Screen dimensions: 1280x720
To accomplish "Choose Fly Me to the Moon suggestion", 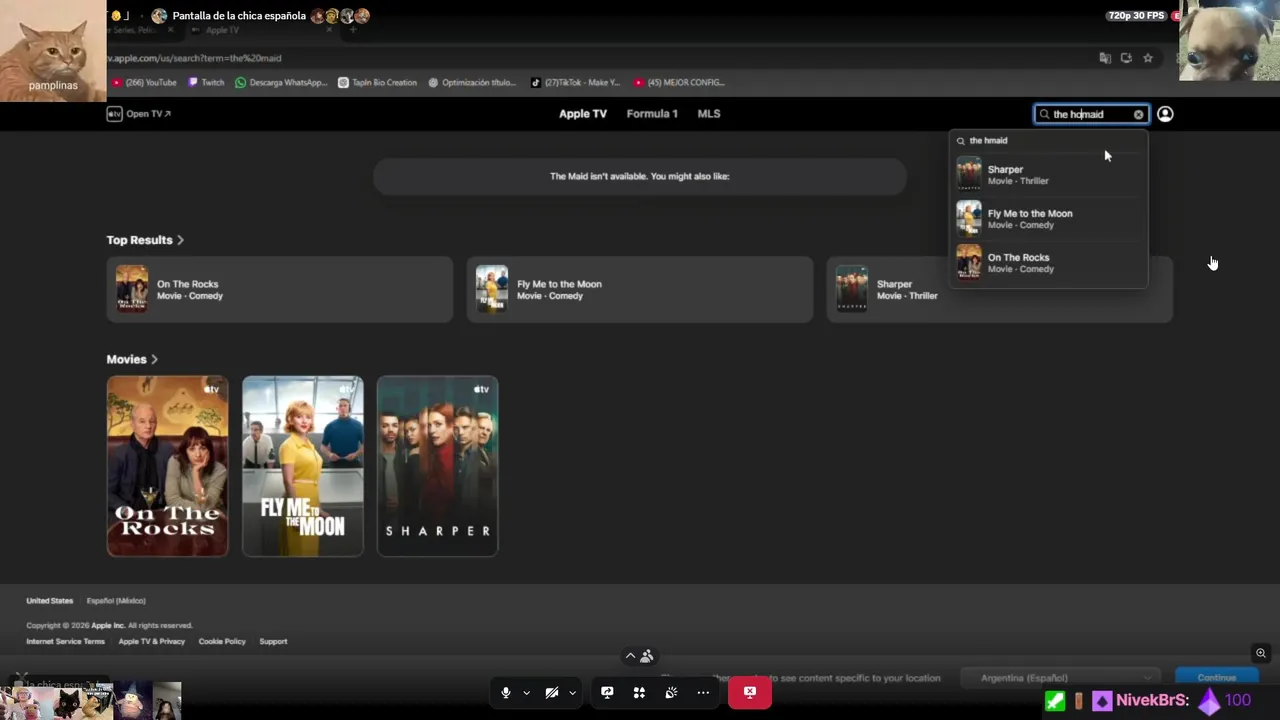I will coord(1048,218).
